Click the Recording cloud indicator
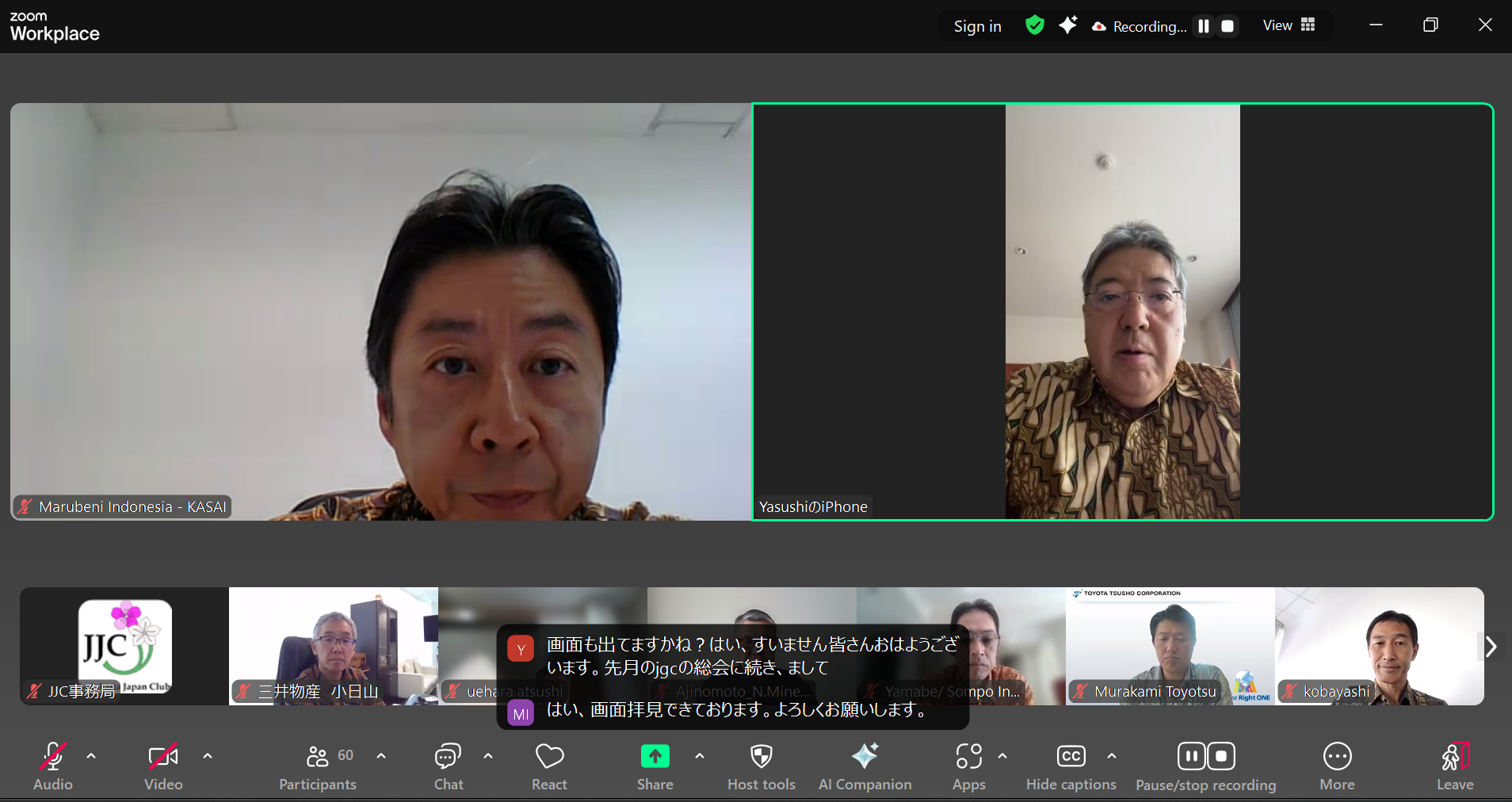Screen dimensions: 1512x802 pos(1139,26)
